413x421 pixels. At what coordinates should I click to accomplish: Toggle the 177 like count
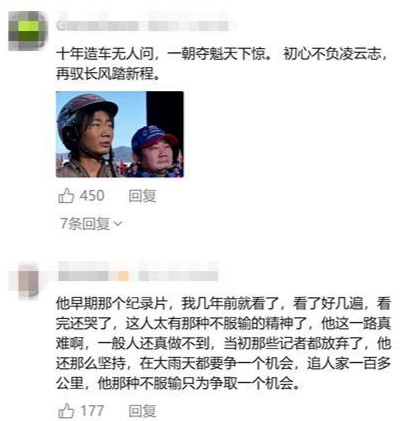pyautogui.click(x=92, y=411)
